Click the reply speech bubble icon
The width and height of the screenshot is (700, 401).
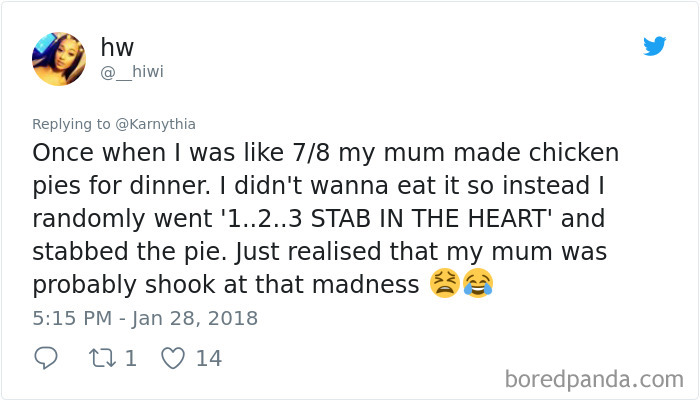pos(46,357)
